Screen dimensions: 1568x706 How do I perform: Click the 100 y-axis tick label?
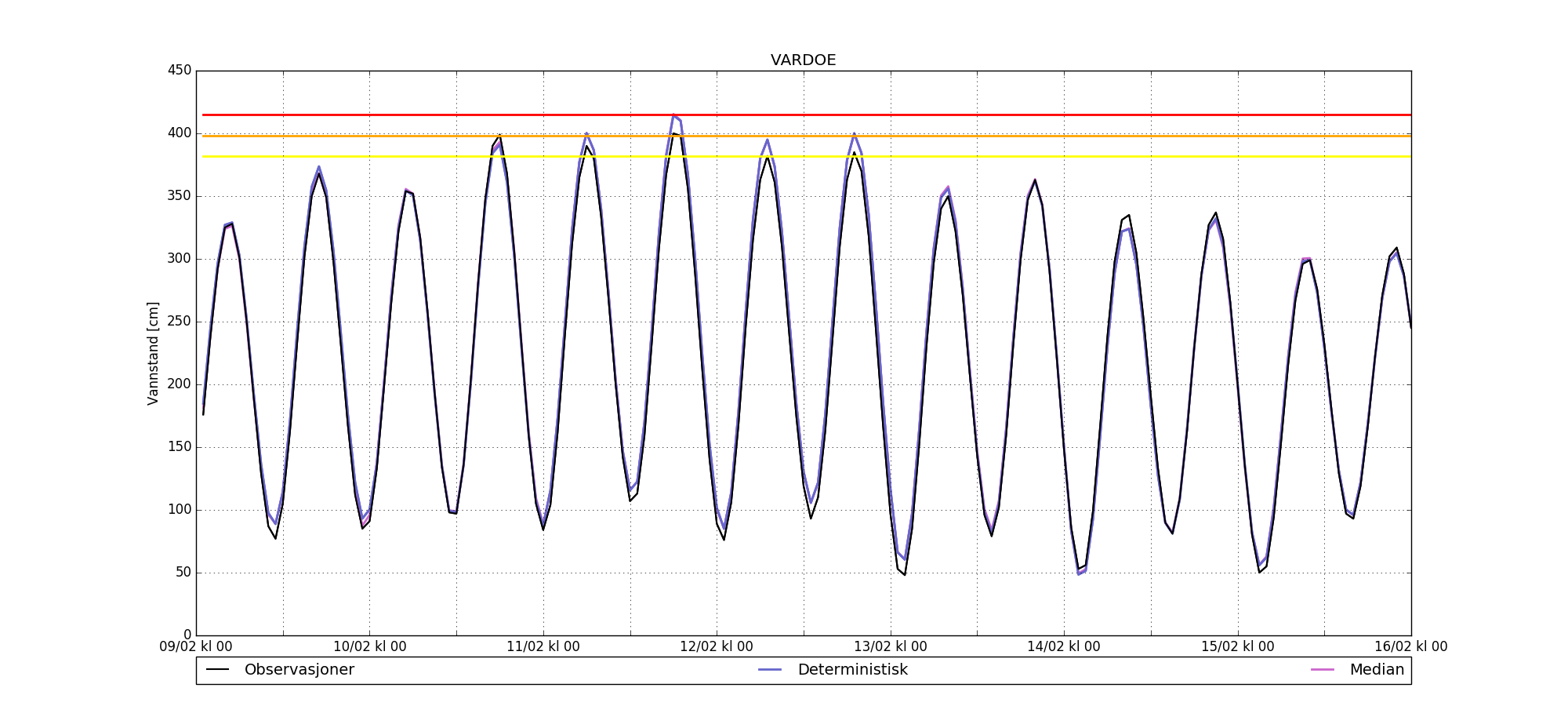180,510
